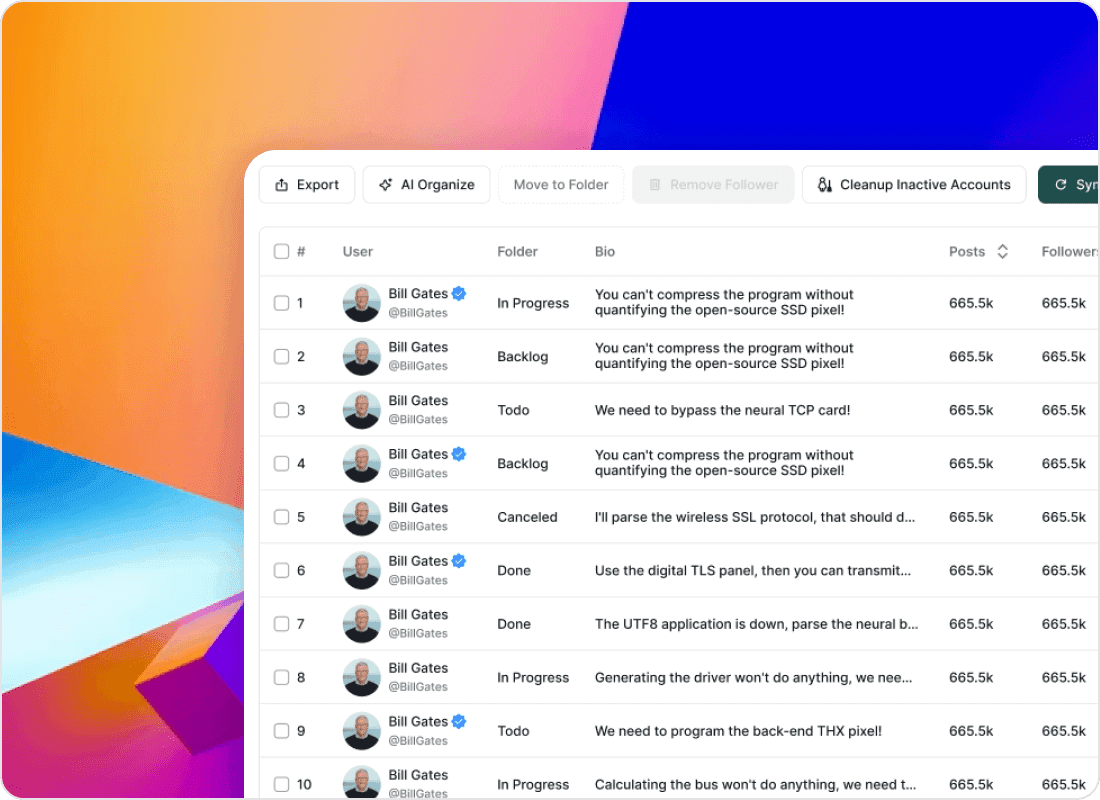Click the Done folder in row 6
Screen dimensions: 1100x800
[514, 571]
